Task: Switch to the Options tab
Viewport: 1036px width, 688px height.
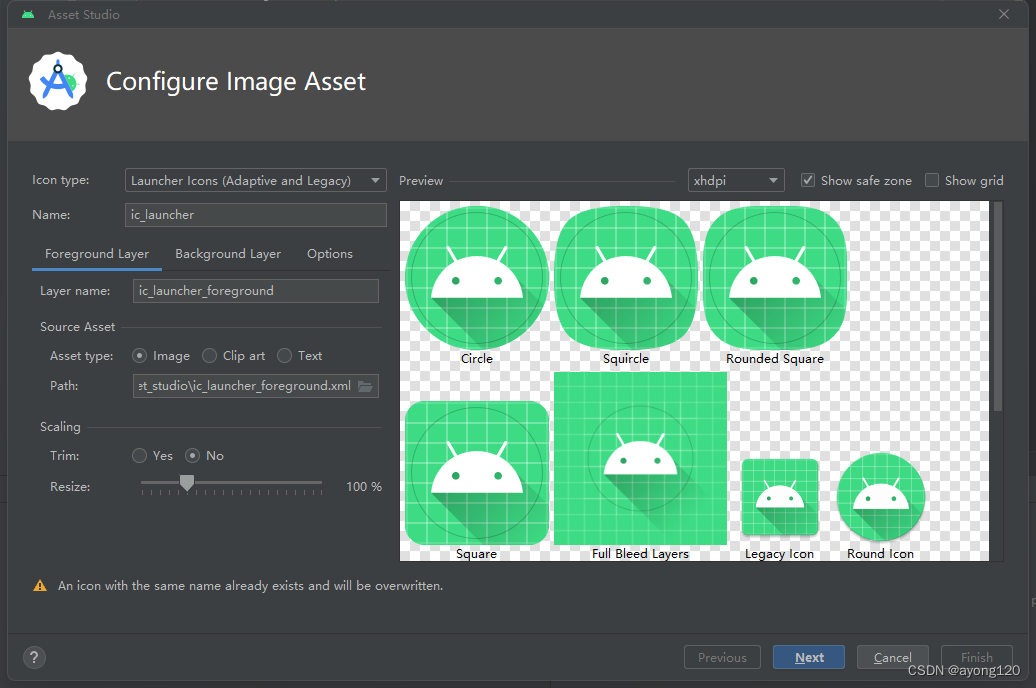Action: pyautogui.click(x=330, y=254)
